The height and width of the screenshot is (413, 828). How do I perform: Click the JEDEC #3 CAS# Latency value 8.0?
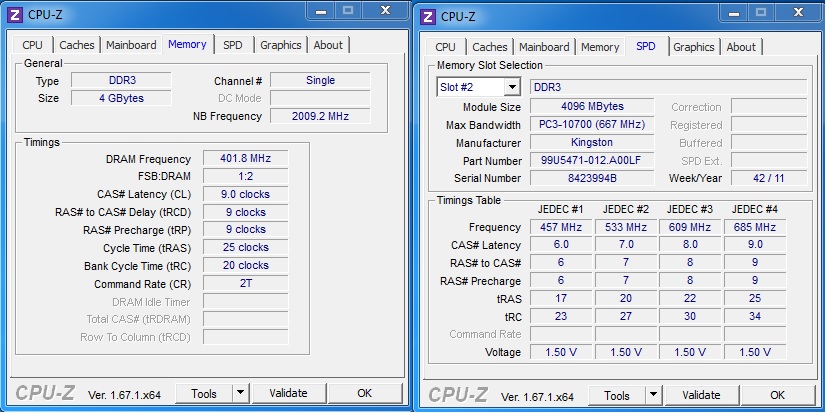(690, 245)
